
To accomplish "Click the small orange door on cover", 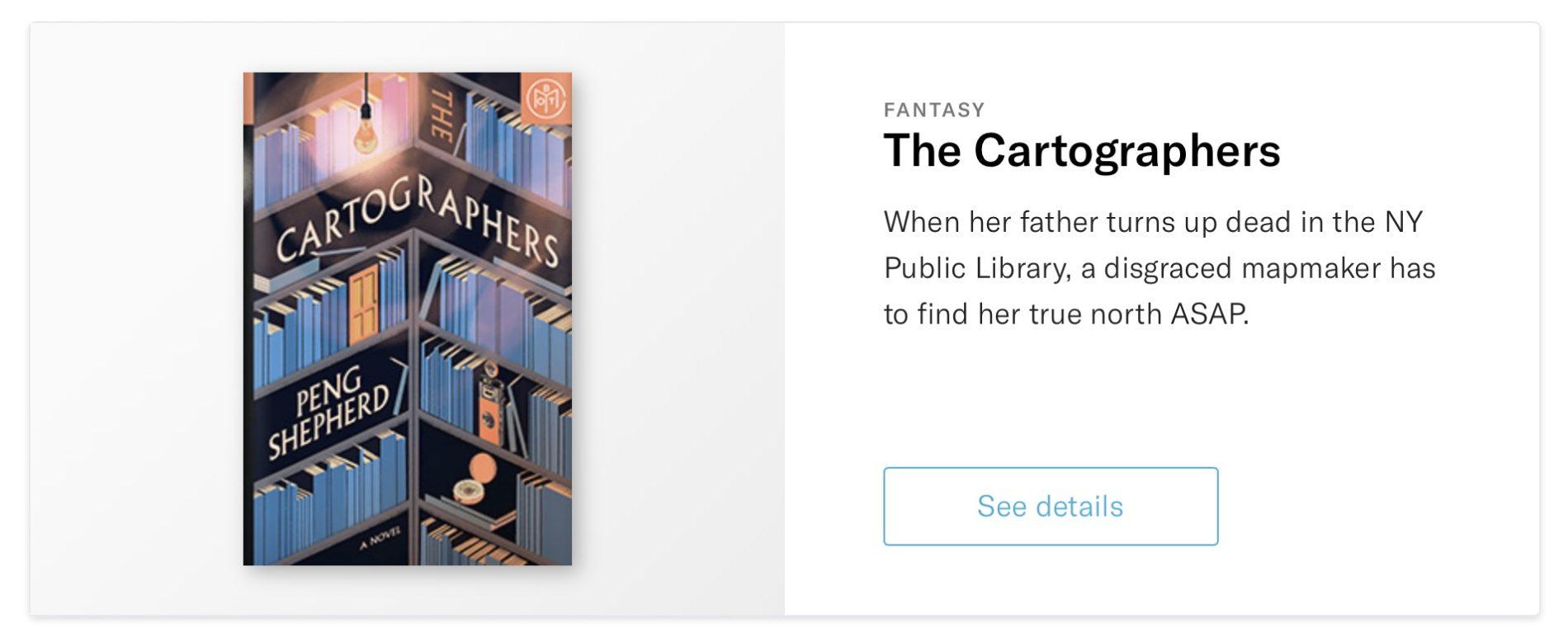I will [x=363, y=307].
